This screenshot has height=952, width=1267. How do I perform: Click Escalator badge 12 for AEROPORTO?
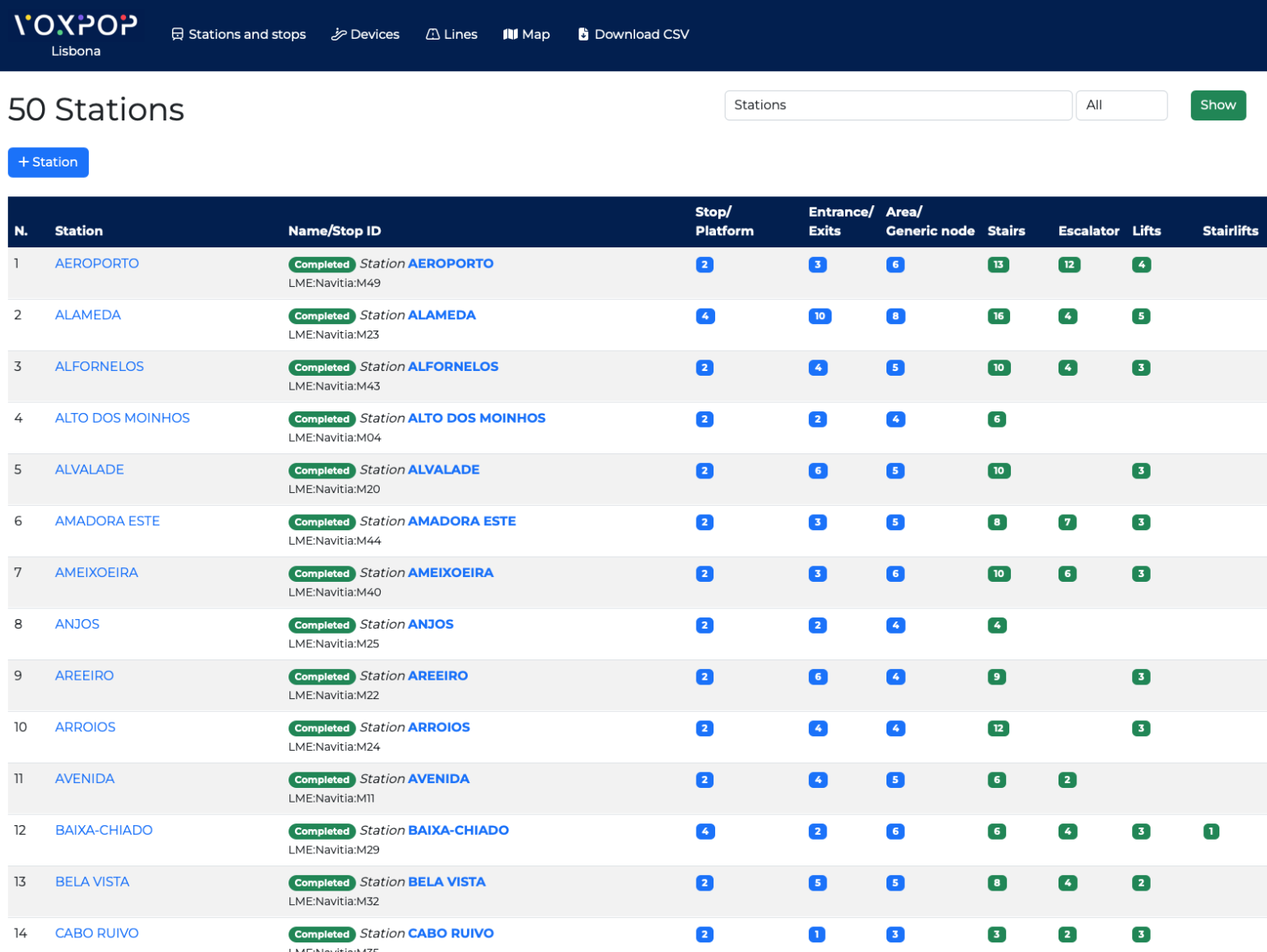click(1068, 265)
